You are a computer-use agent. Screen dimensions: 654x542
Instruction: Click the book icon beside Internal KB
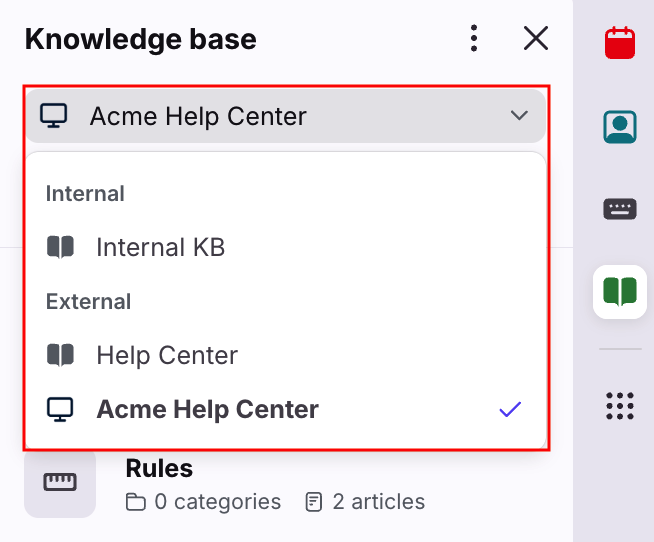coord(61,247)
